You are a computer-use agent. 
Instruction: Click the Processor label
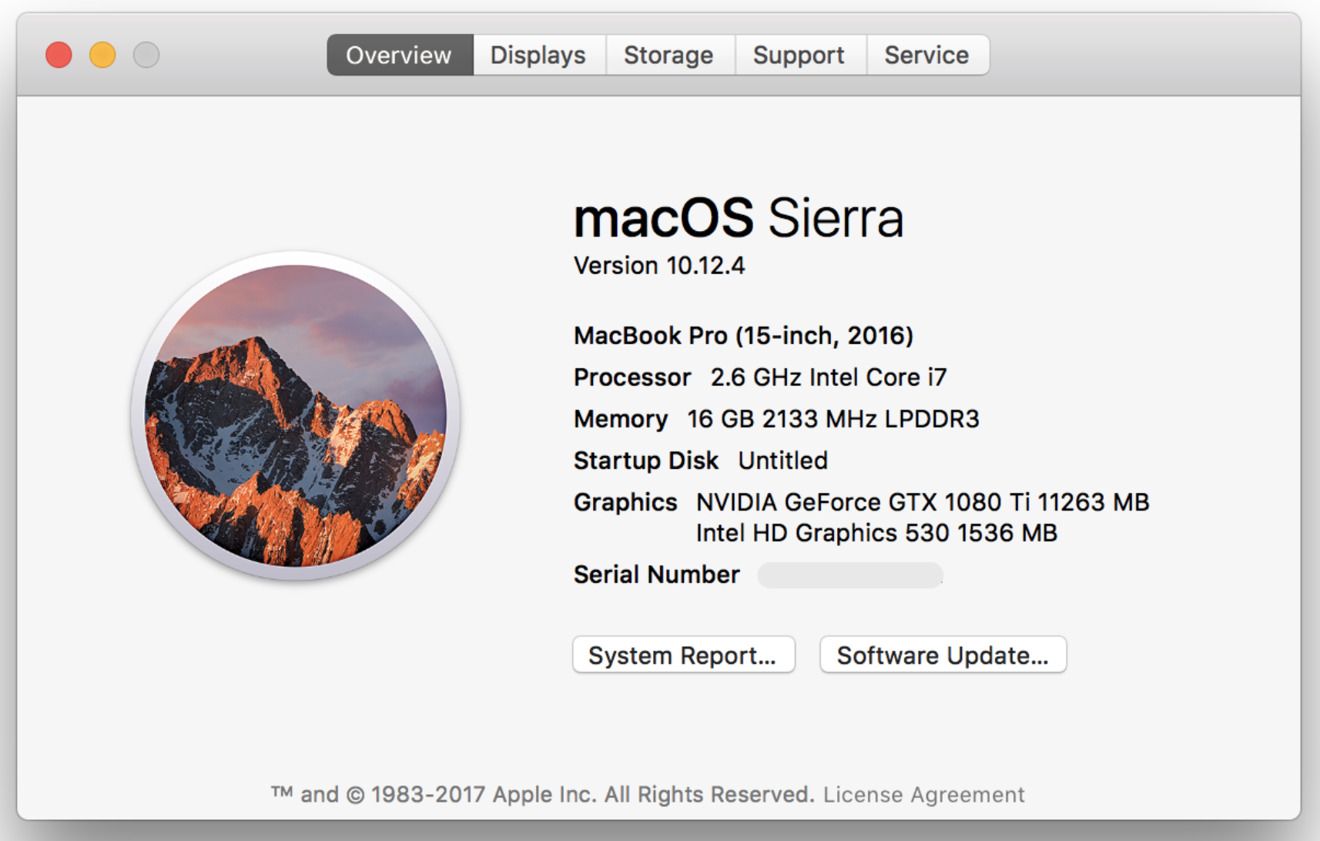pyautogui.click(x=632, y=378)
